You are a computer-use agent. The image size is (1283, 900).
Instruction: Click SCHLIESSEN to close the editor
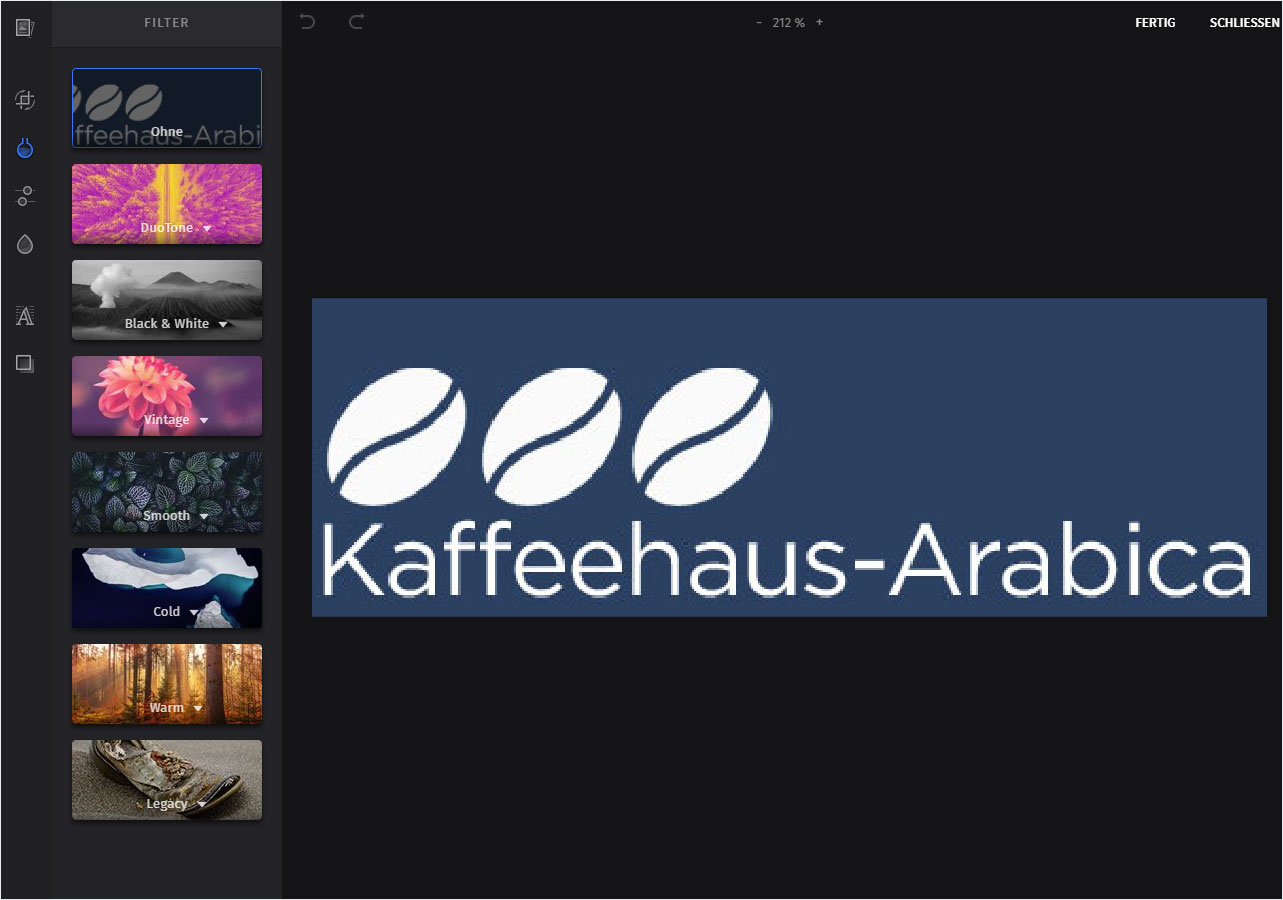[x=1244, y=22]
